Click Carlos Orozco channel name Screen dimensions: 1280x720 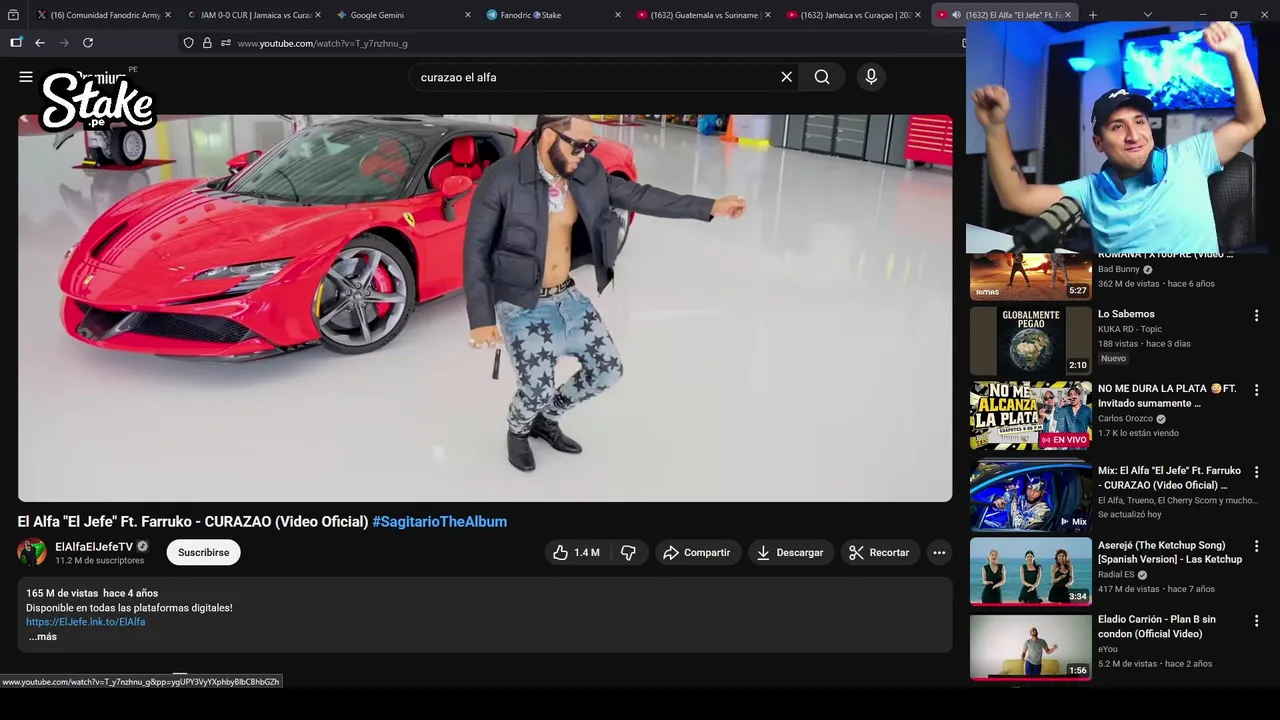point(1125,419)
